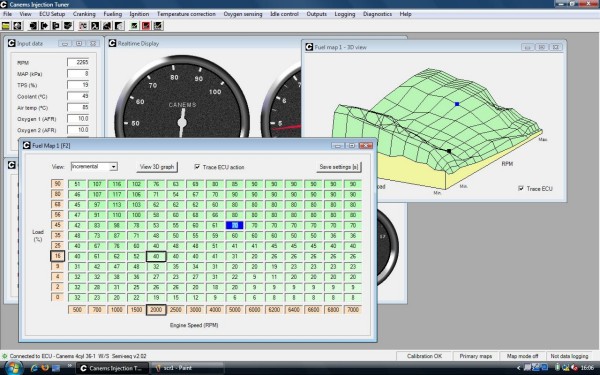Click the green-bordered checkmark toolbar icon
Screen dimensions: 600x375
coord(134,26)
